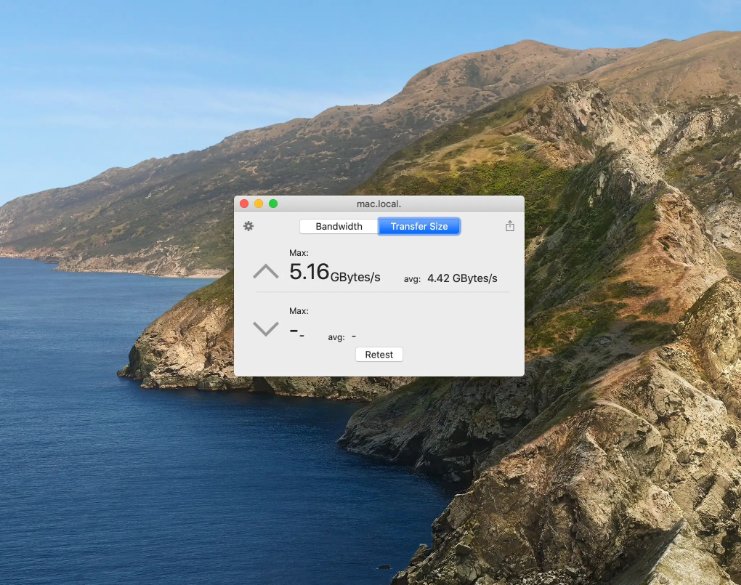Select the Transfer Size tab
This screenshot has height=585, width=741.
419,227
